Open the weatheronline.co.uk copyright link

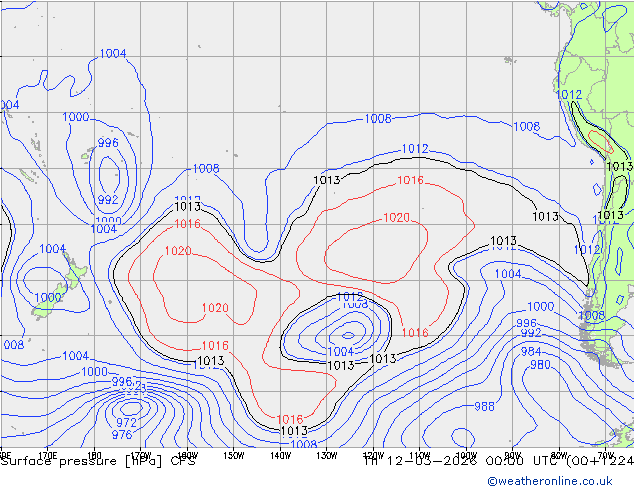coord(550,481)
